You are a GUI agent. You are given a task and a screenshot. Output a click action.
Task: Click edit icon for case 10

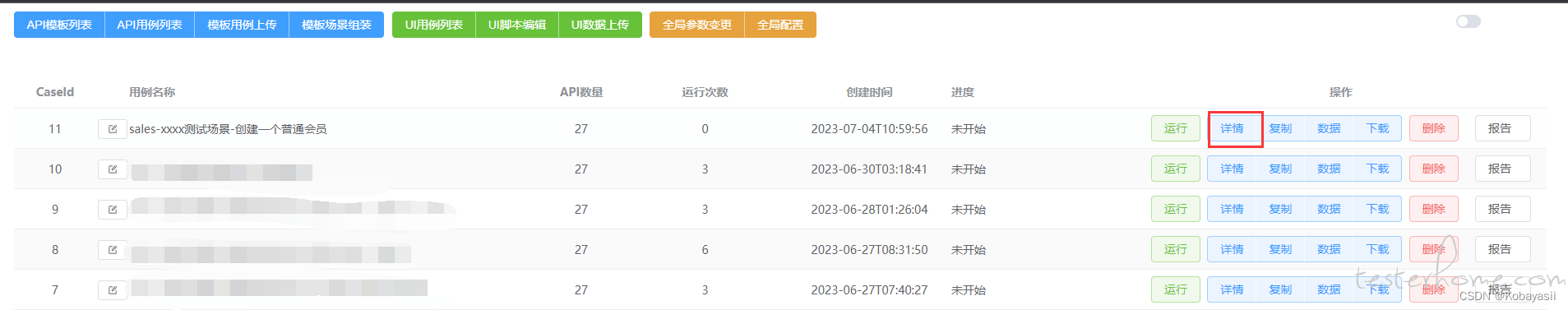point(113,169)
